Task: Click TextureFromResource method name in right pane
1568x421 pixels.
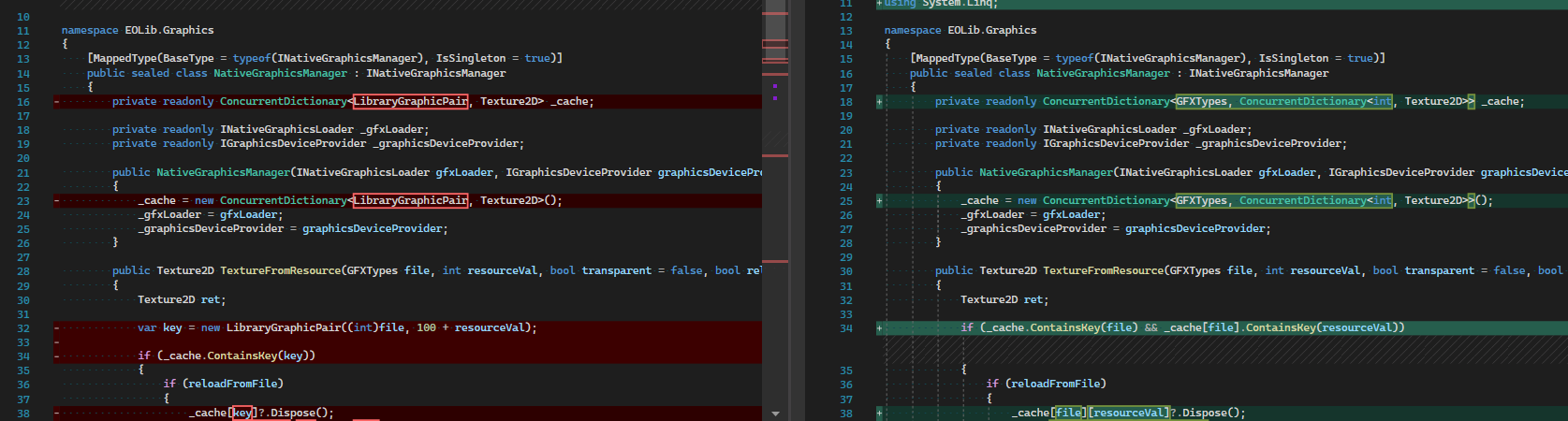Action: tap(1103, 270)
